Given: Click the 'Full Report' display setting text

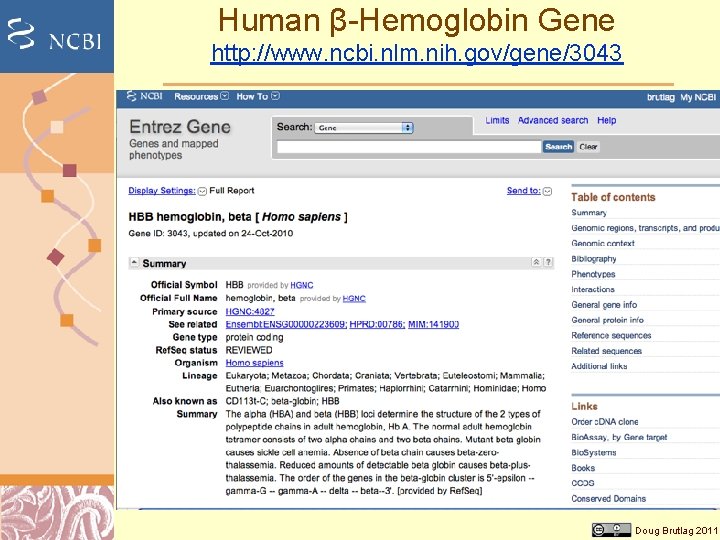Looking at the screenshot, I should click(x=231, y=191).
